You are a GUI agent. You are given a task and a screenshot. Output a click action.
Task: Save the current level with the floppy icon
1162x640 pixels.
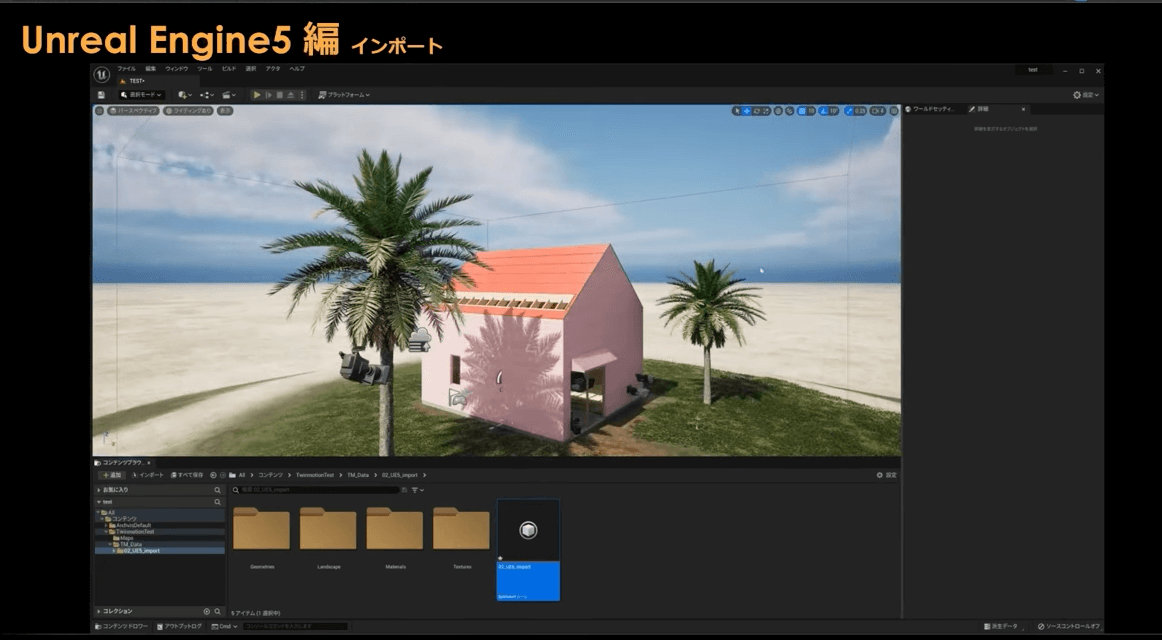coord(101,95)
